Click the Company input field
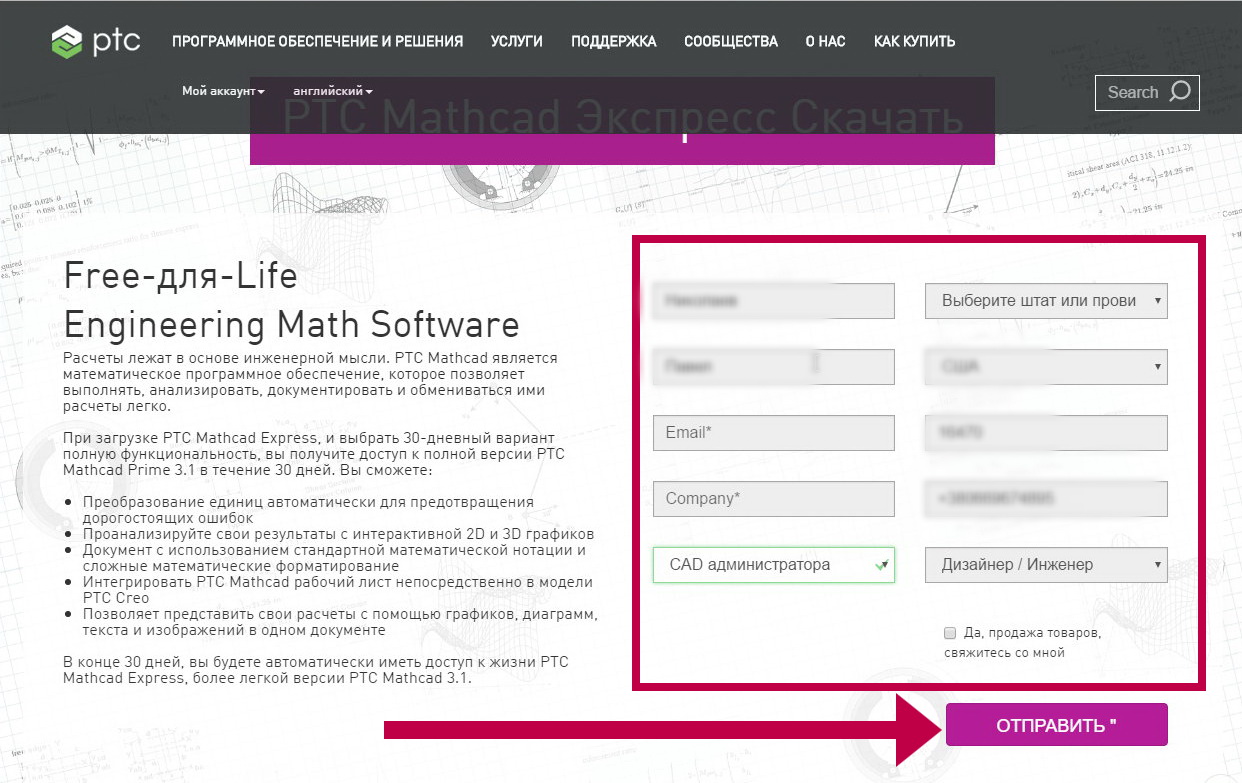The image size is (1242, 783). (x=773, y=499)
